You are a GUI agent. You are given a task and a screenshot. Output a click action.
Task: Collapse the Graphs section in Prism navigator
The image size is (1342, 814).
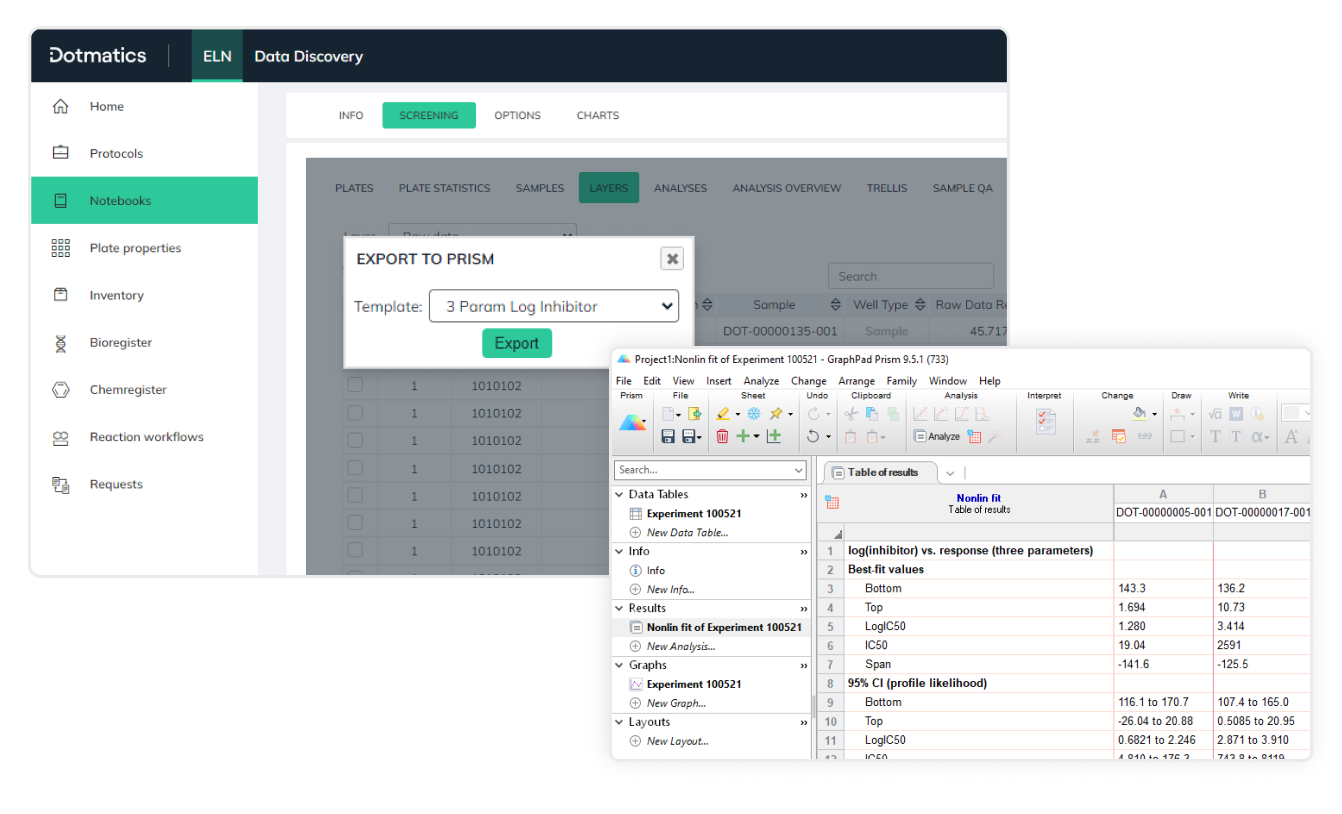point(619,665)
